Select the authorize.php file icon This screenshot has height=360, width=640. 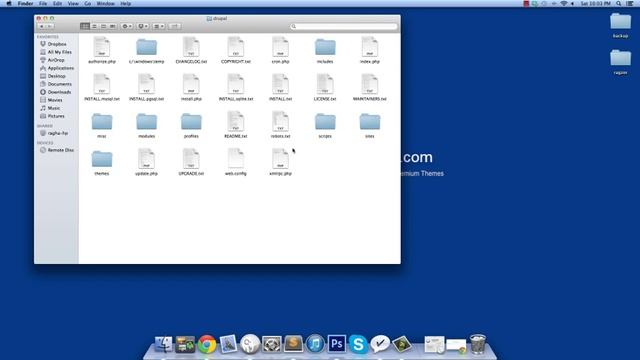pos(102,47)
